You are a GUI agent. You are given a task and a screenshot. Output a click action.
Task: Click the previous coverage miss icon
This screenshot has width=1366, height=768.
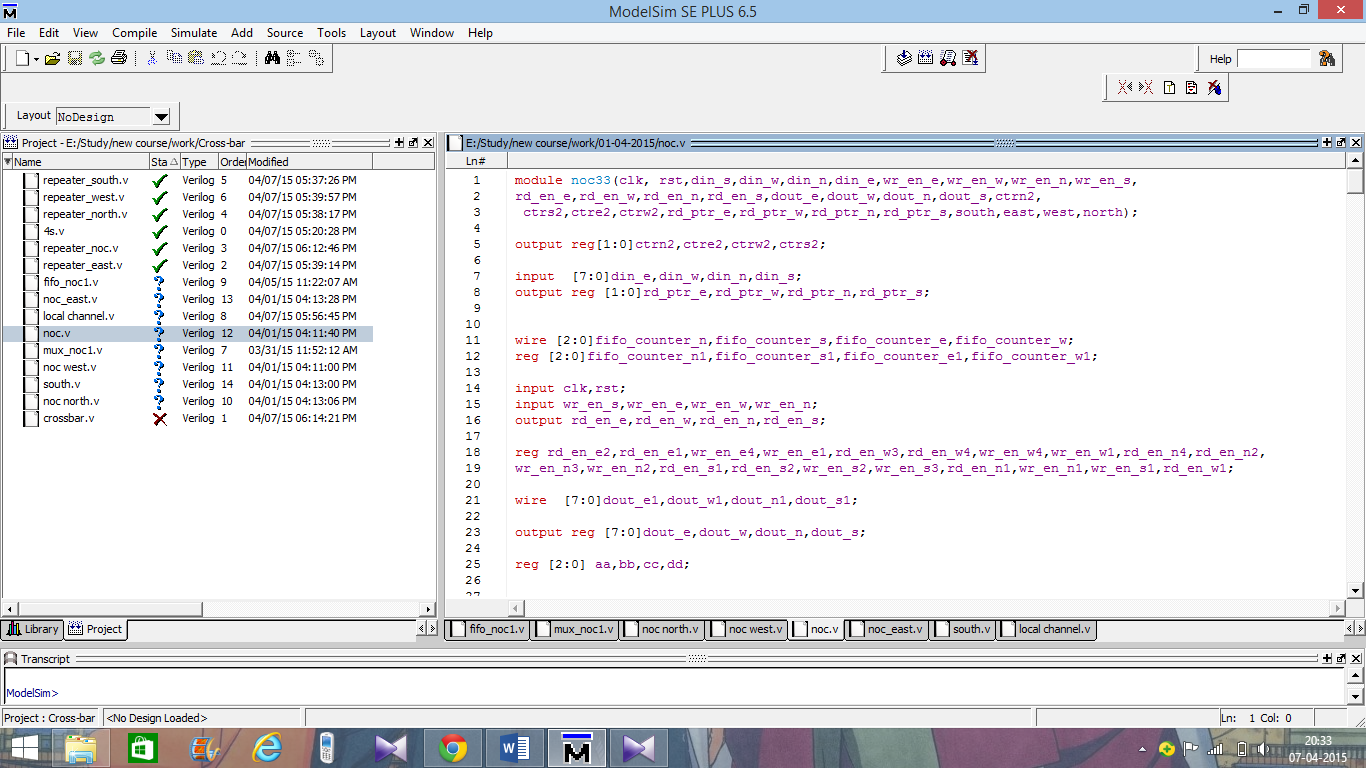pos(1125,88)
